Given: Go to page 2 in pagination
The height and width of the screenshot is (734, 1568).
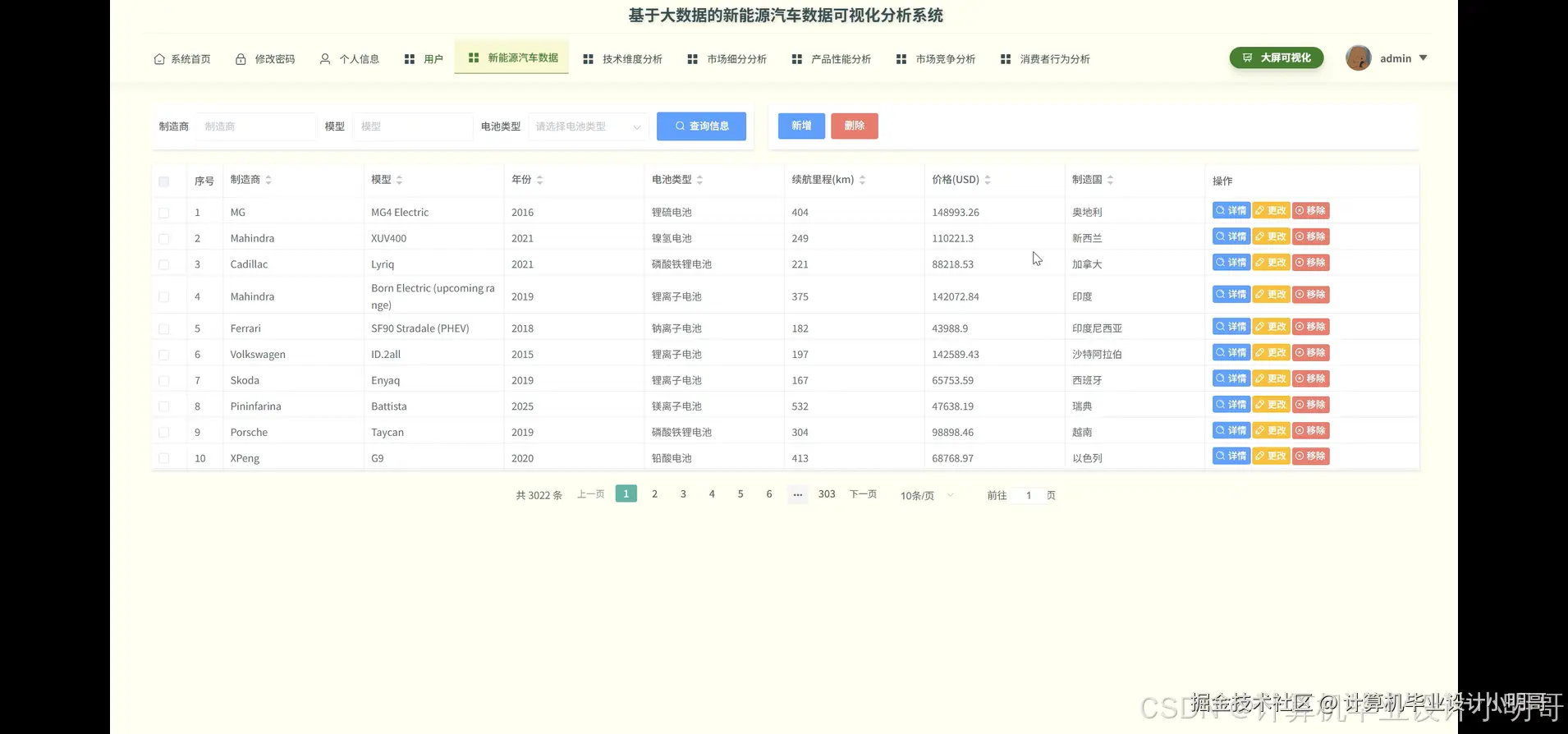Looking at the screenshot, I should click(654, 494).
